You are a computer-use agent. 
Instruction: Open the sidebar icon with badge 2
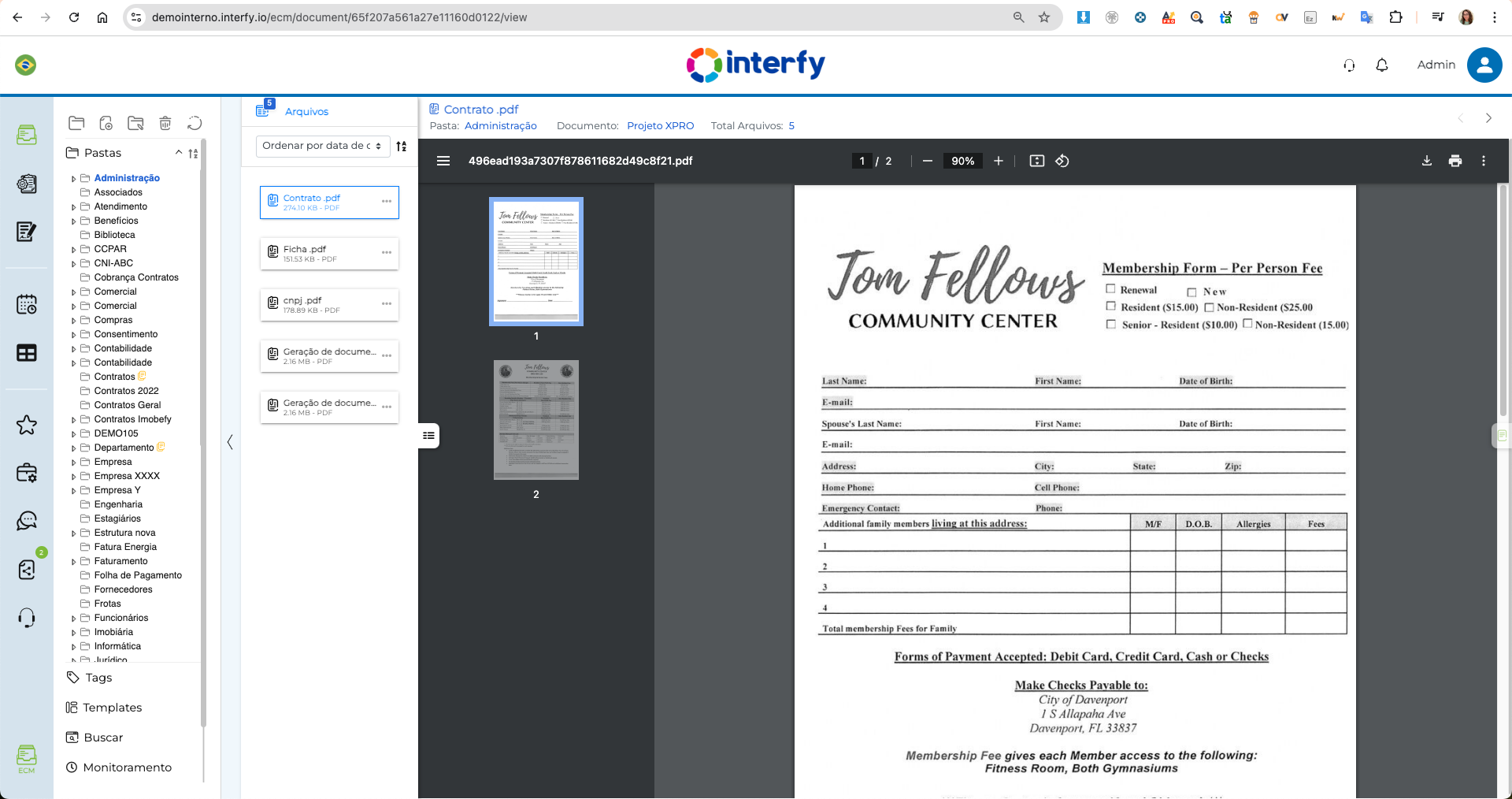click(27, 569)
